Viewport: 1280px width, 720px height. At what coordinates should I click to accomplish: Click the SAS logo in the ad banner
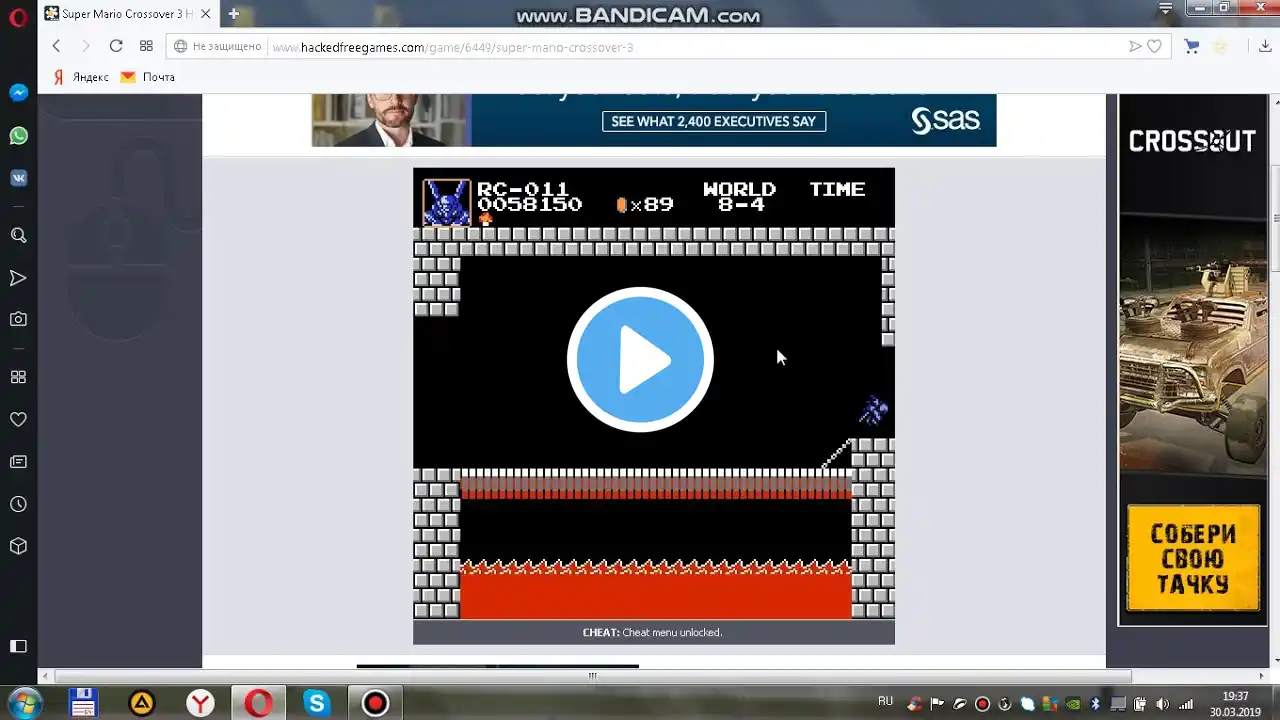click(945, 120)
